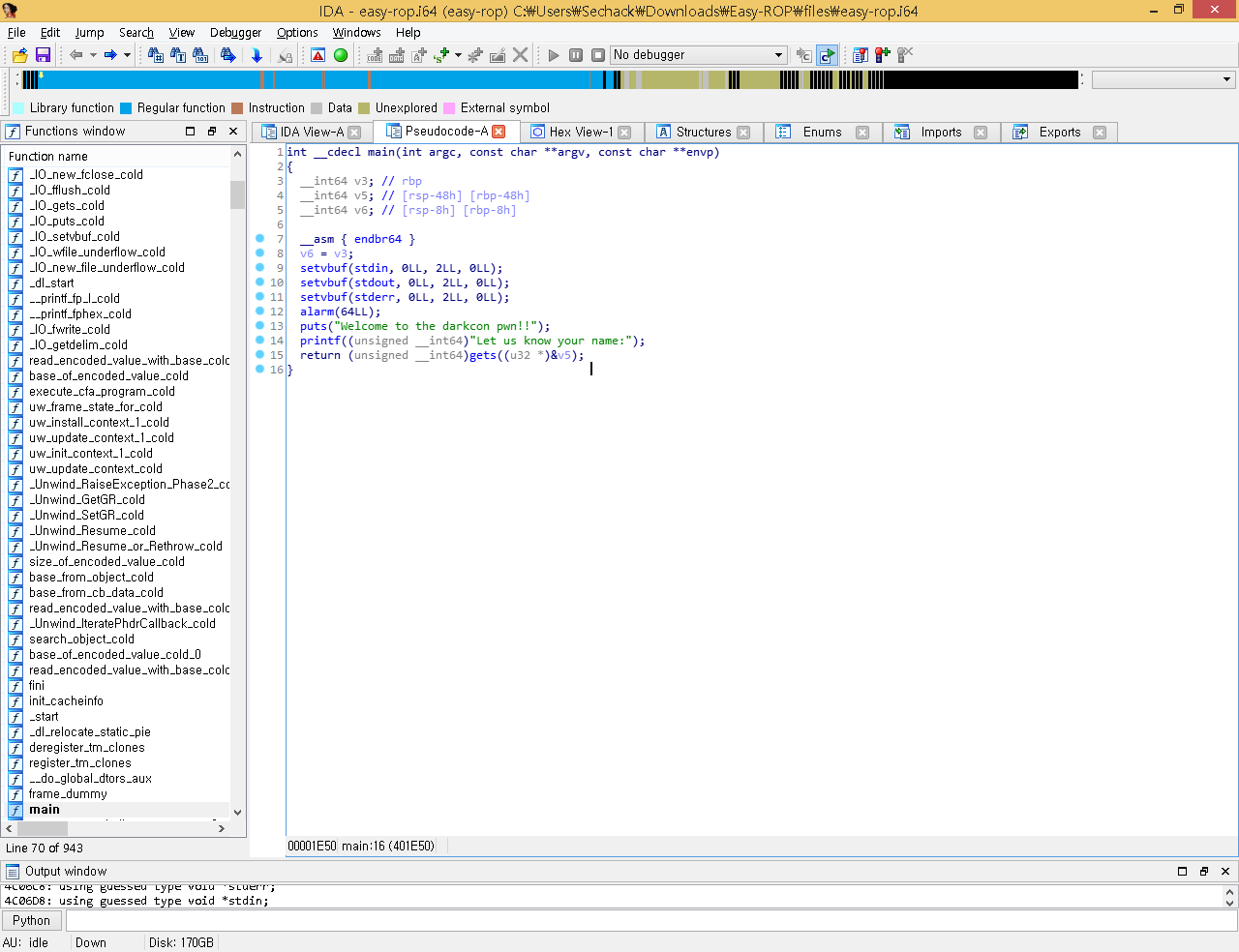
Task: Click the Regular function color legend swatch
Action: [x=125, y=108]
